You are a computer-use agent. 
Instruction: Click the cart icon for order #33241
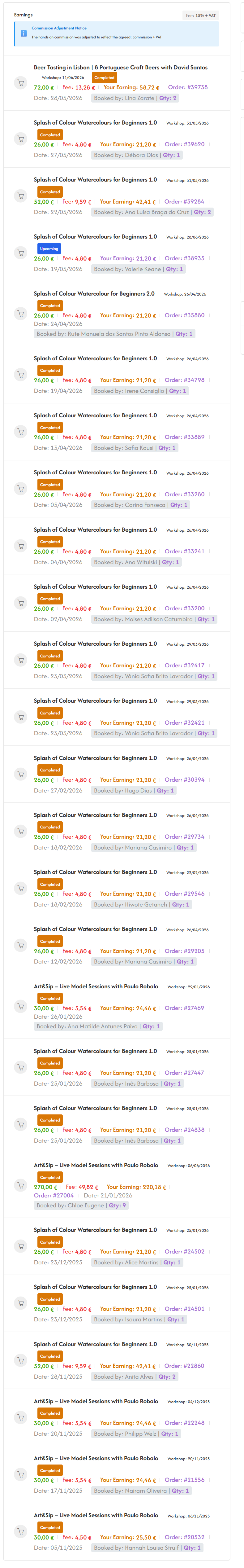[21, 546]
